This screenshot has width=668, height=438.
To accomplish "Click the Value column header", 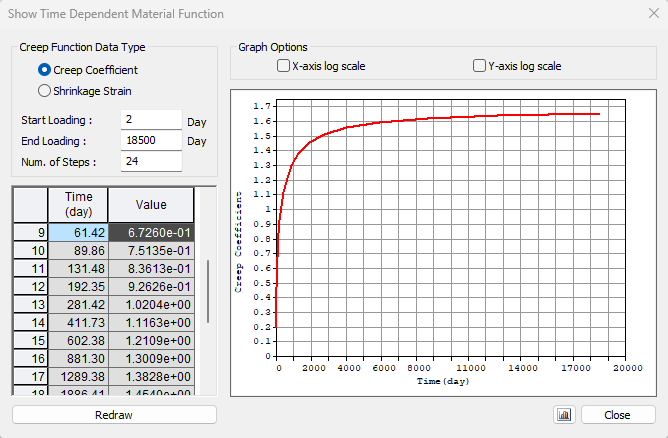I will (151, 205).
